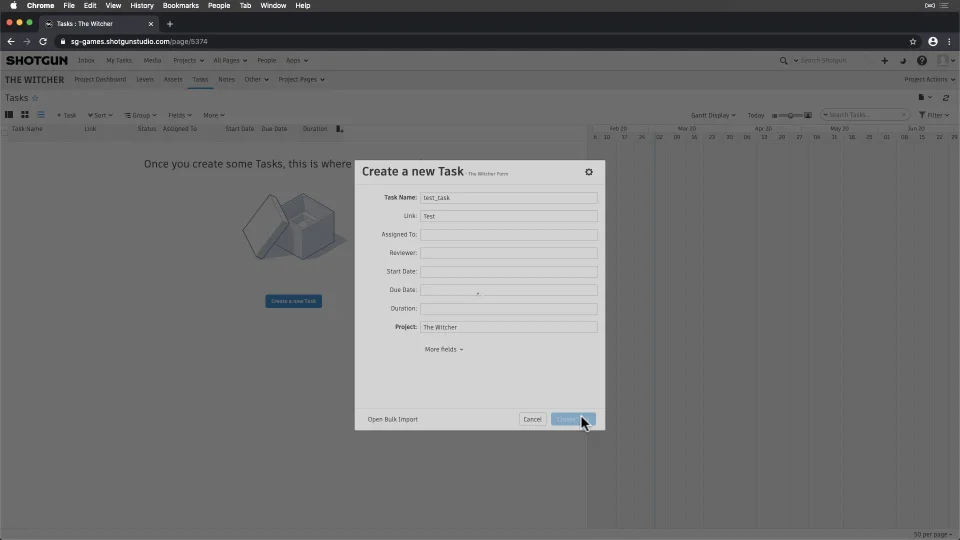Click the Due Date input field
960x540 pixels.
coord(508,290)
